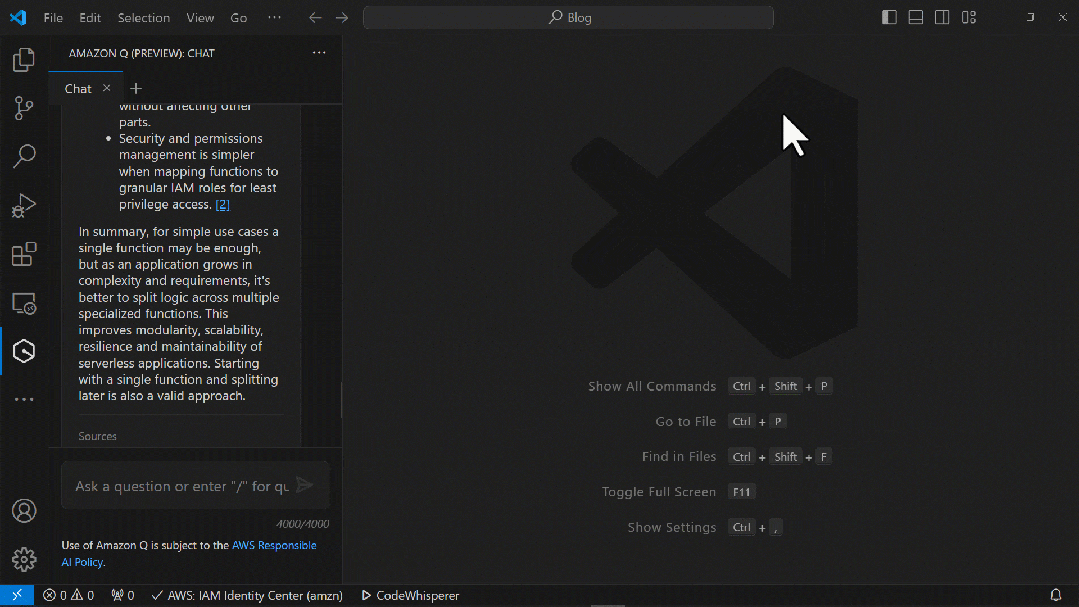
Task: Open the Remote Explorer view
Action: pyautogui.click(x=23, y=303)
